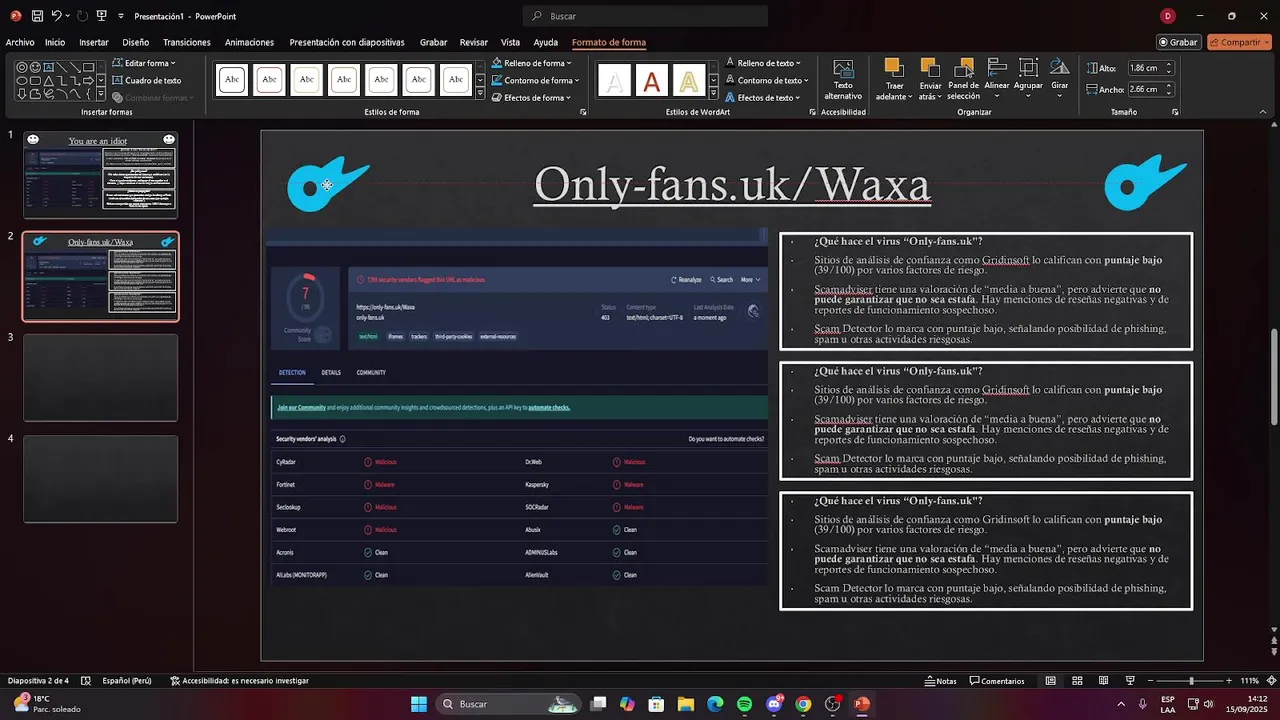Switch to the Insertar tab
The width and height of the screenshot is (1280, 720).
tap(94, 42)
